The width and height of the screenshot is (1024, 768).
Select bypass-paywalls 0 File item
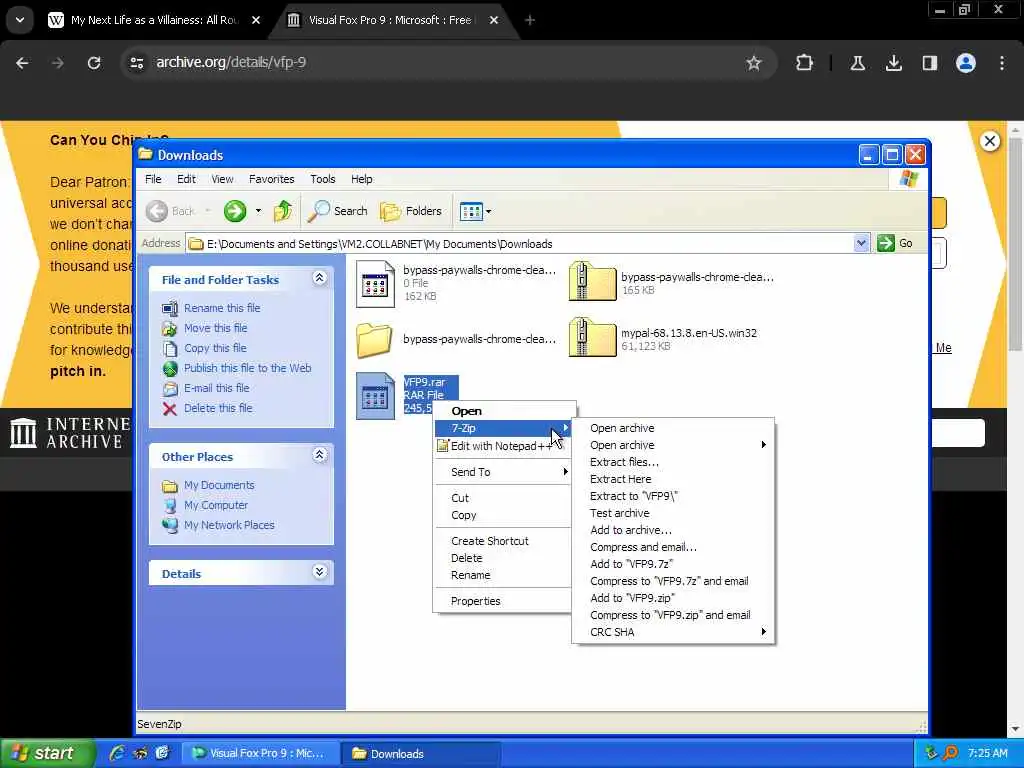pos(376,284)
